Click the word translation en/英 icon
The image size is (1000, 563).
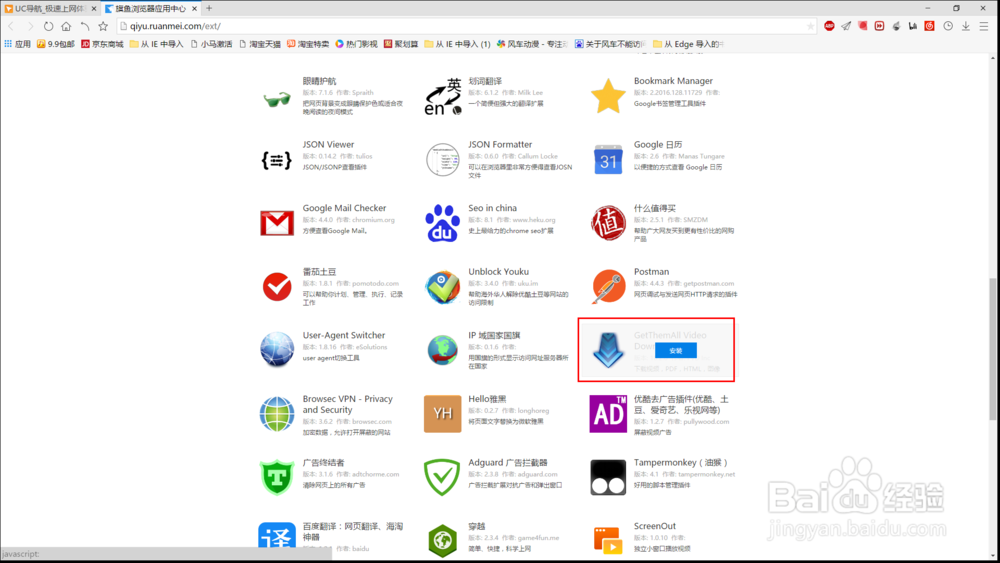[443, 96]
